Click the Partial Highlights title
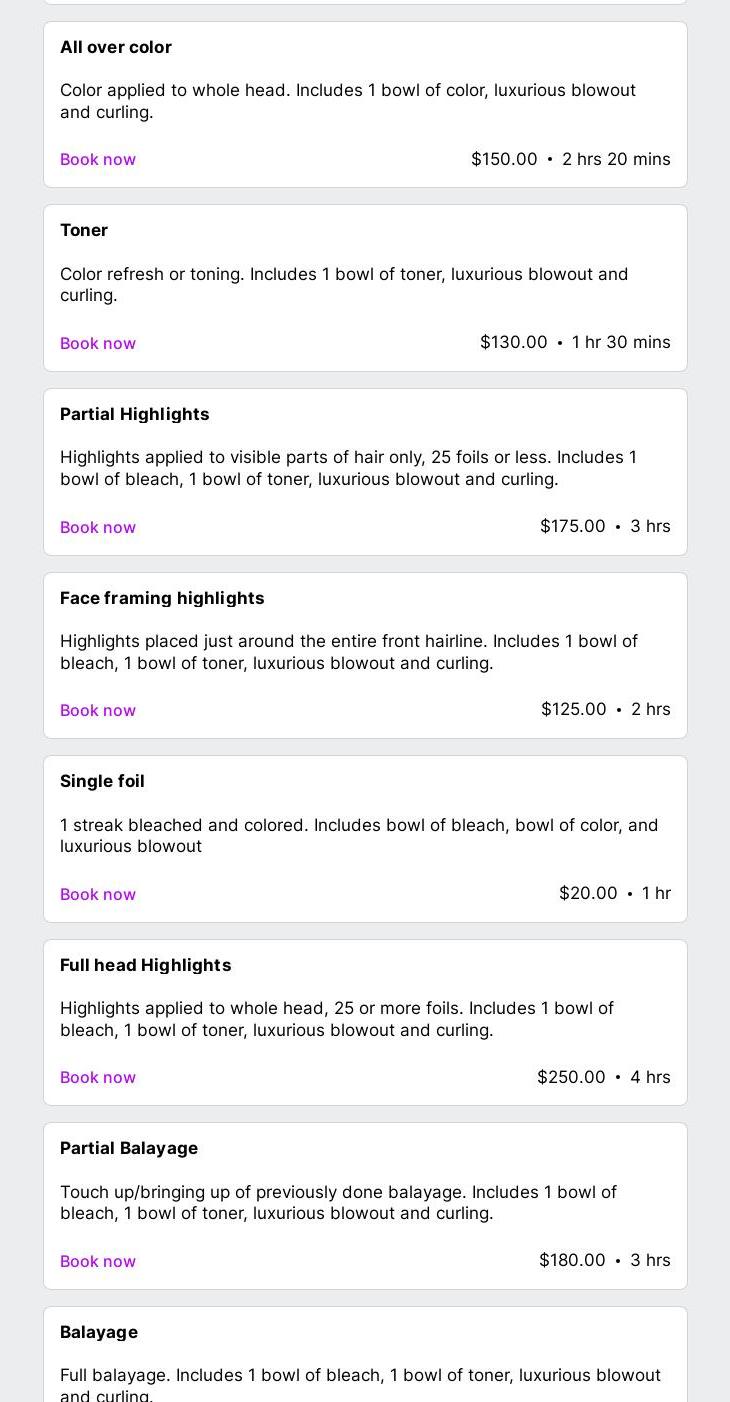Viewport: 730px width, 1402px height. 135,414
